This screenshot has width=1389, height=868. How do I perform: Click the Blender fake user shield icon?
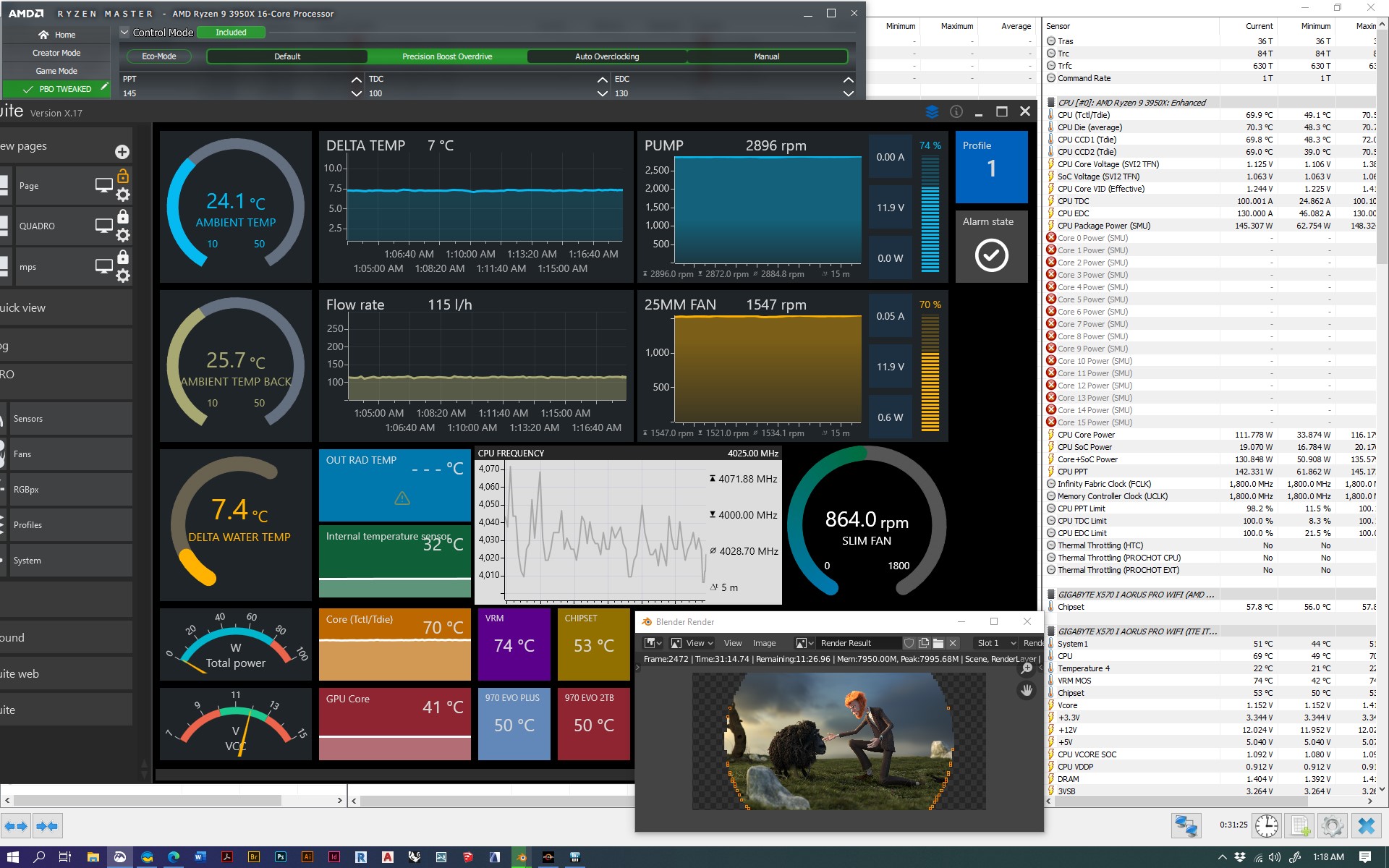click(909, 643)
